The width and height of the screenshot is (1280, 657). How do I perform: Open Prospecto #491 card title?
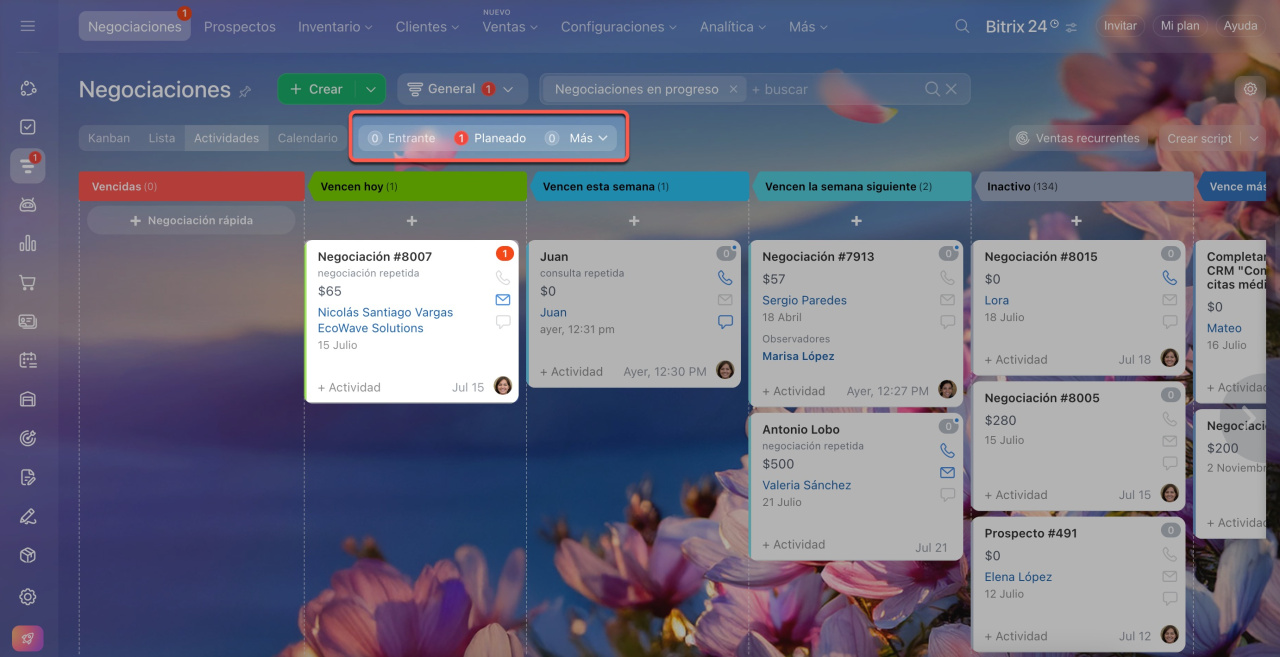[1031, 533]
